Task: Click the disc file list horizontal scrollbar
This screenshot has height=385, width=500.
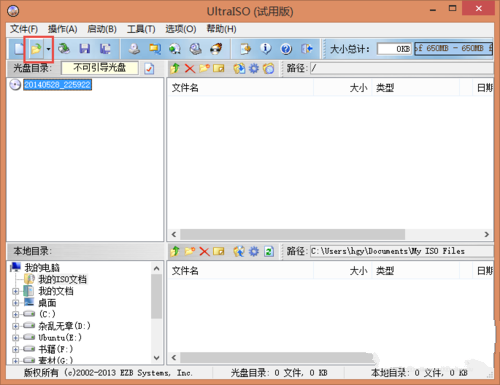Action: click(293, 234)
